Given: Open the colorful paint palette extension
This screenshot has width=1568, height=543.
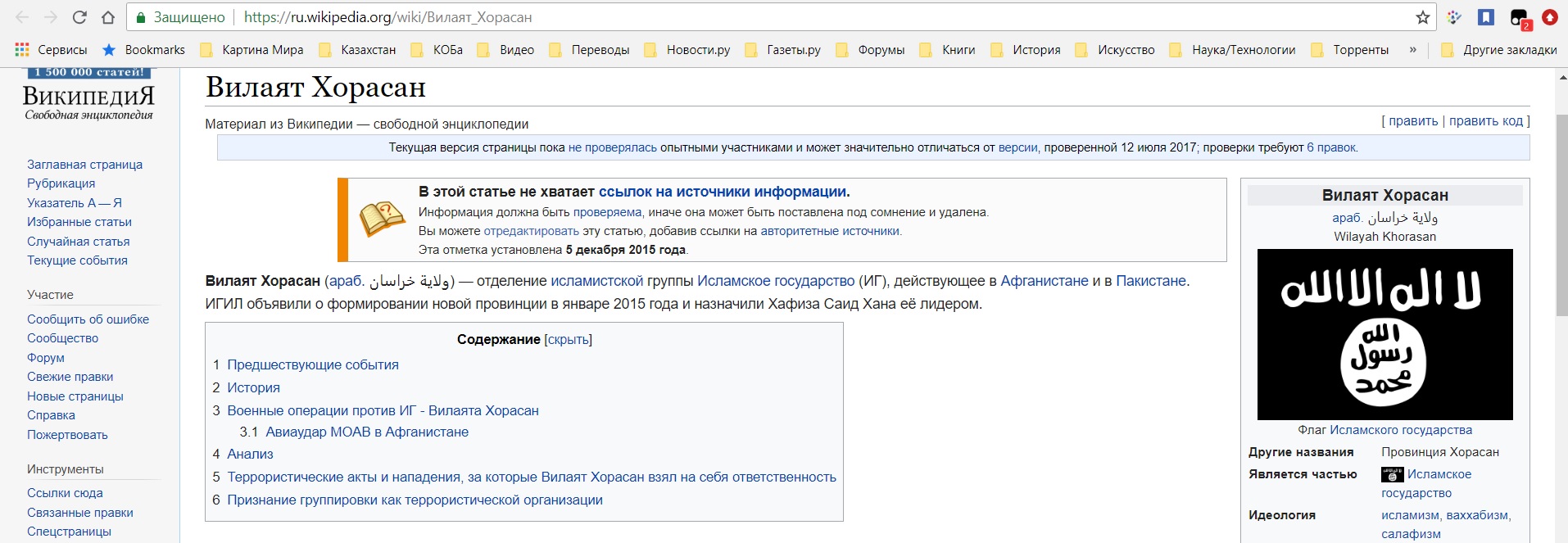Looking at the screenshot, I should [x=1454, y=17].
